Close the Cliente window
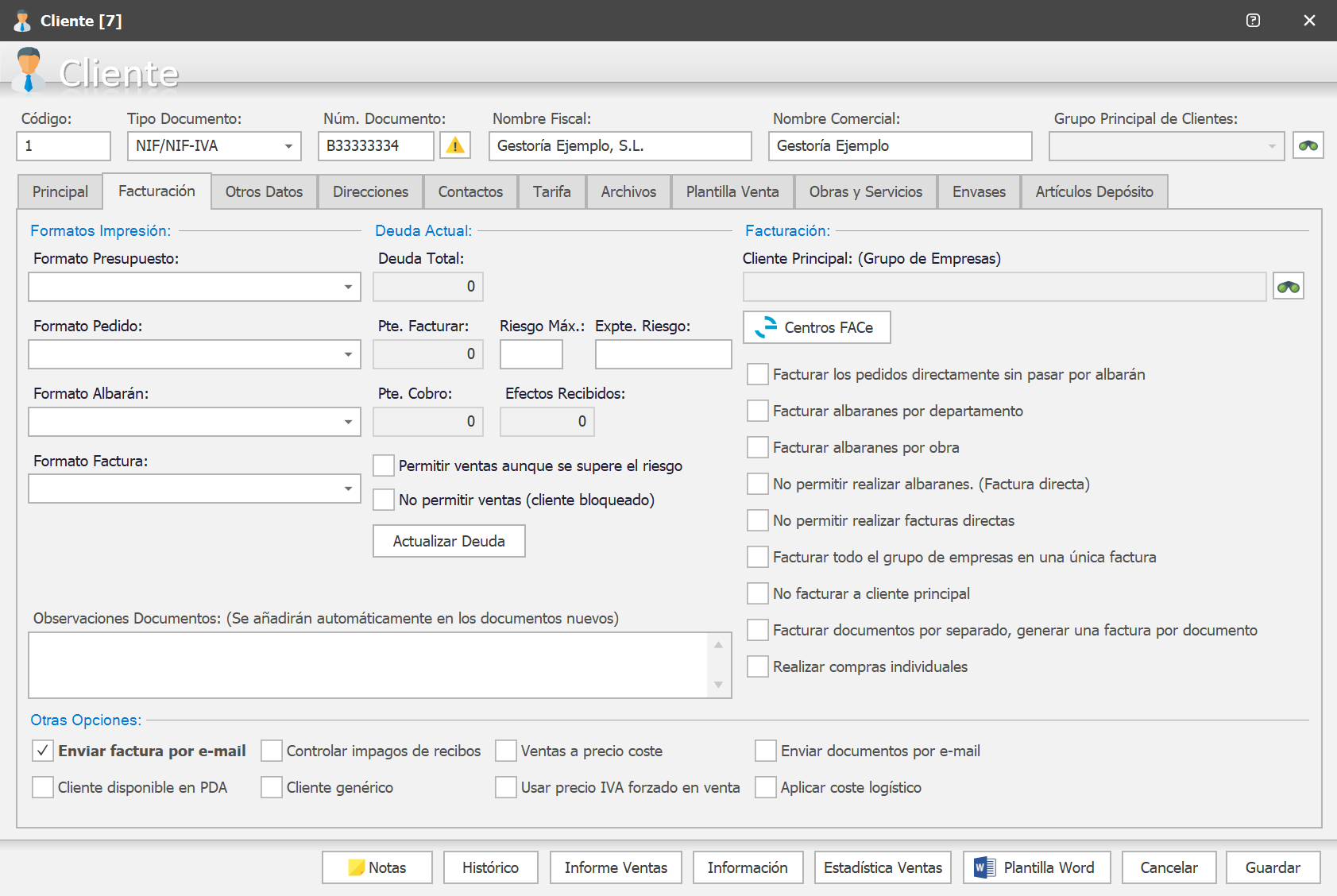1337x896 pixels. click(x=1309, y=21)
